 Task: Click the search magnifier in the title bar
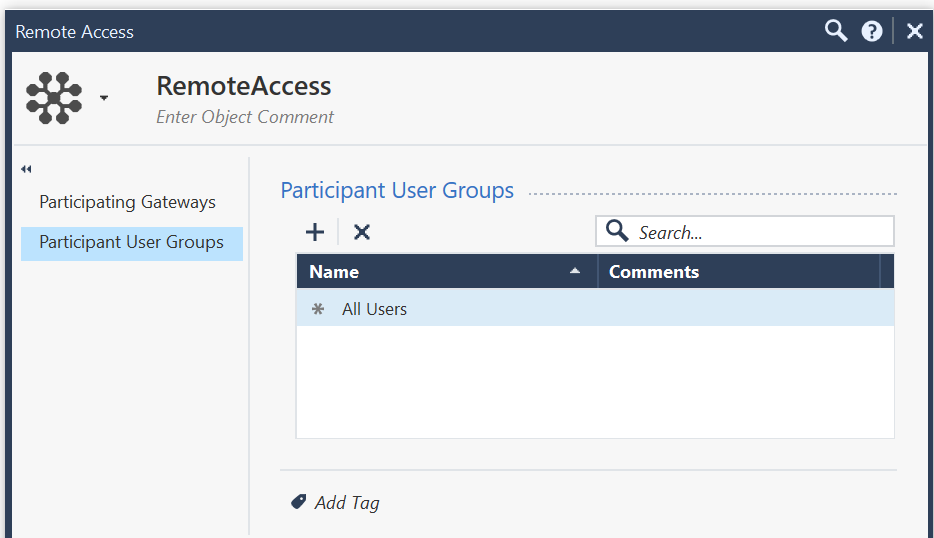(x=835, y=31)
